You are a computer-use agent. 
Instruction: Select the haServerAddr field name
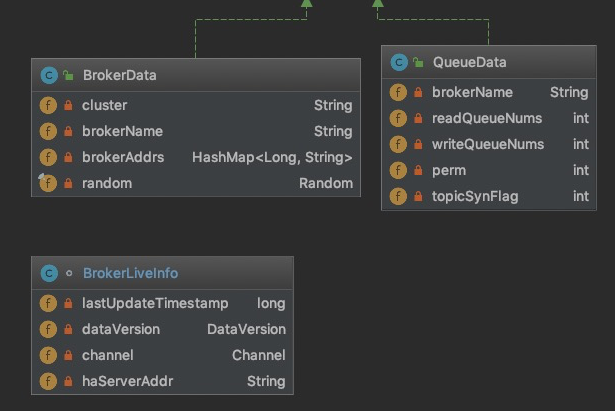tap(127, 381)
